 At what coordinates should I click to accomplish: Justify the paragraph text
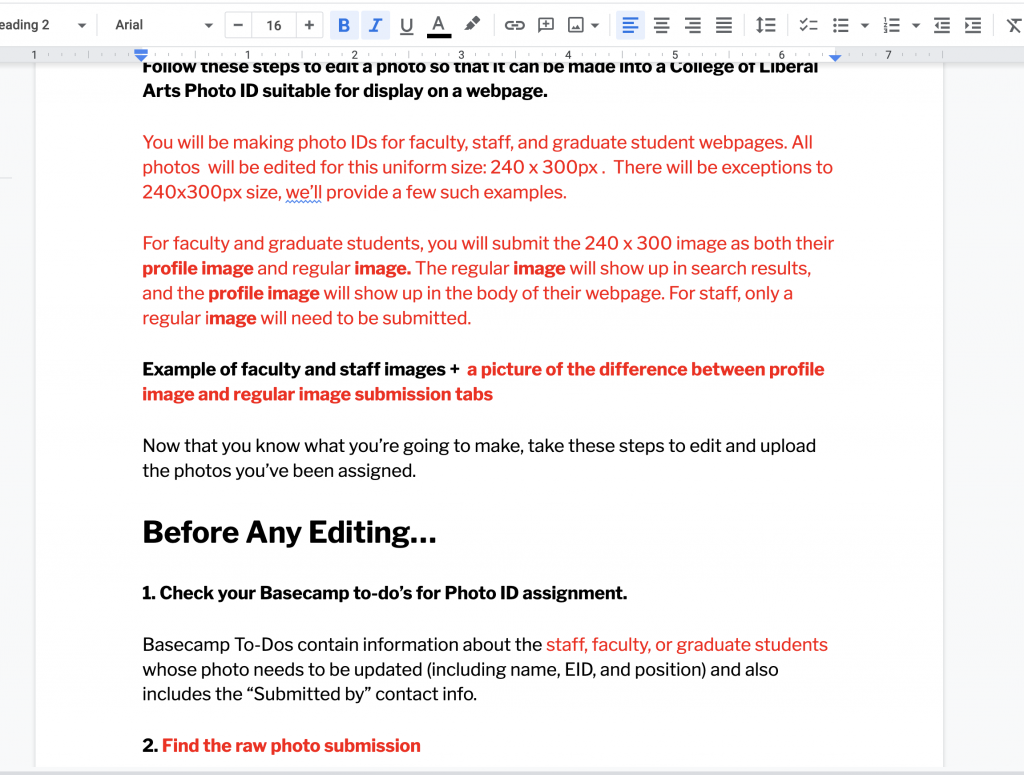[x=724, y=25]
